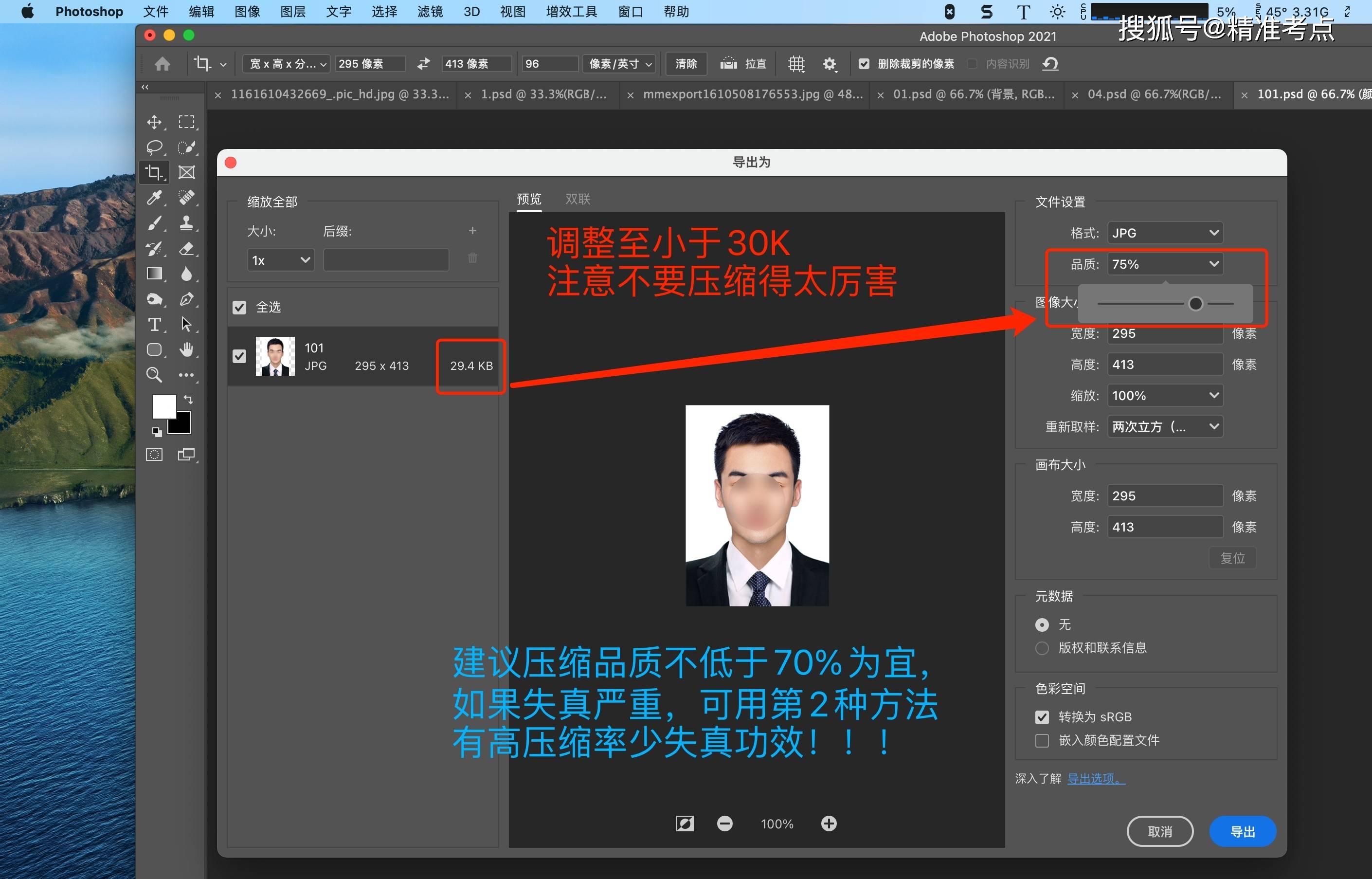
Task: Select the Brush tool
Action: pyautogui.click(x=154, y=223)
